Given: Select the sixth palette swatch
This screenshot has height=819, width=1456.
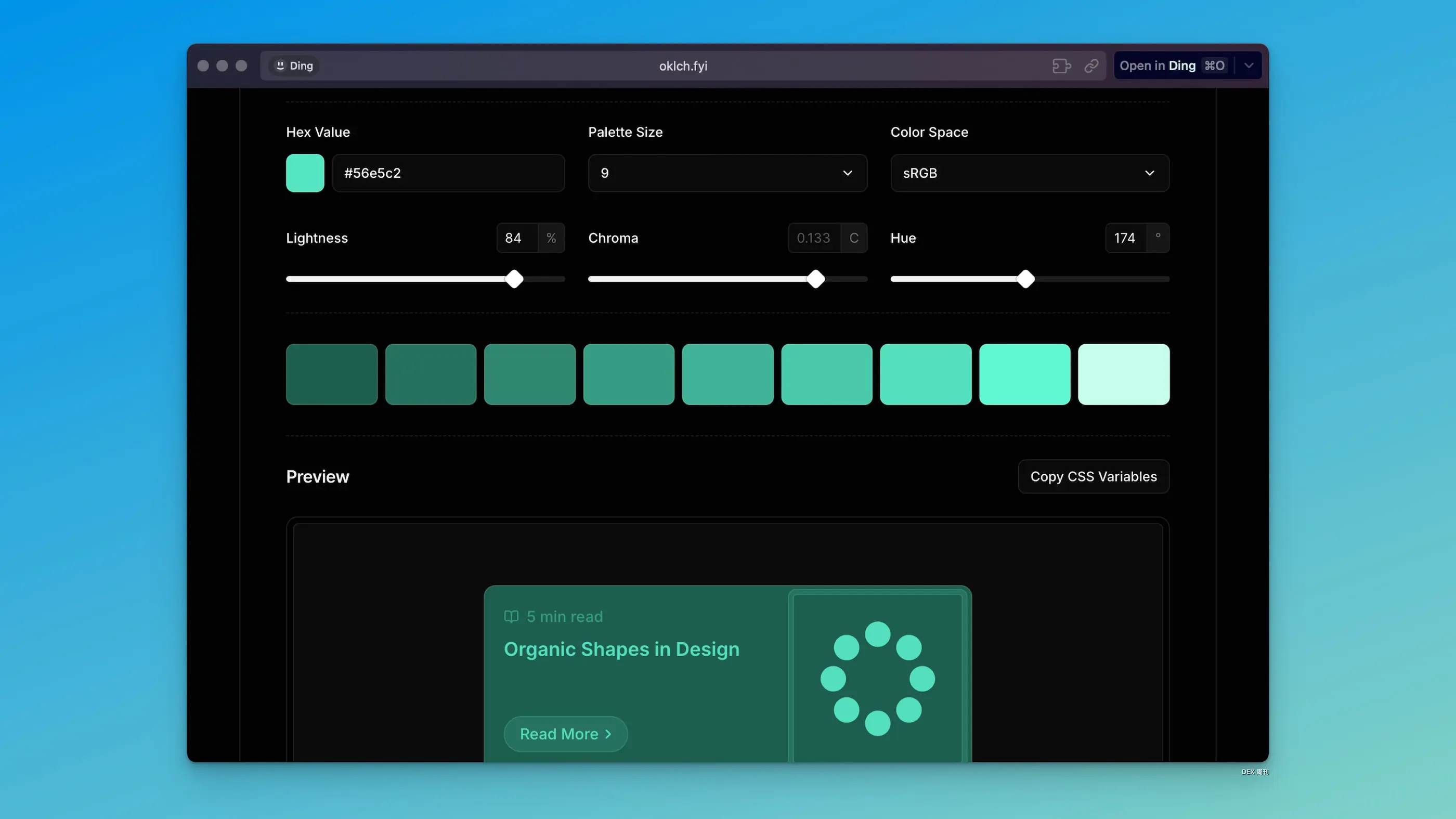Looking at the screenshot, I should point(827,374).
